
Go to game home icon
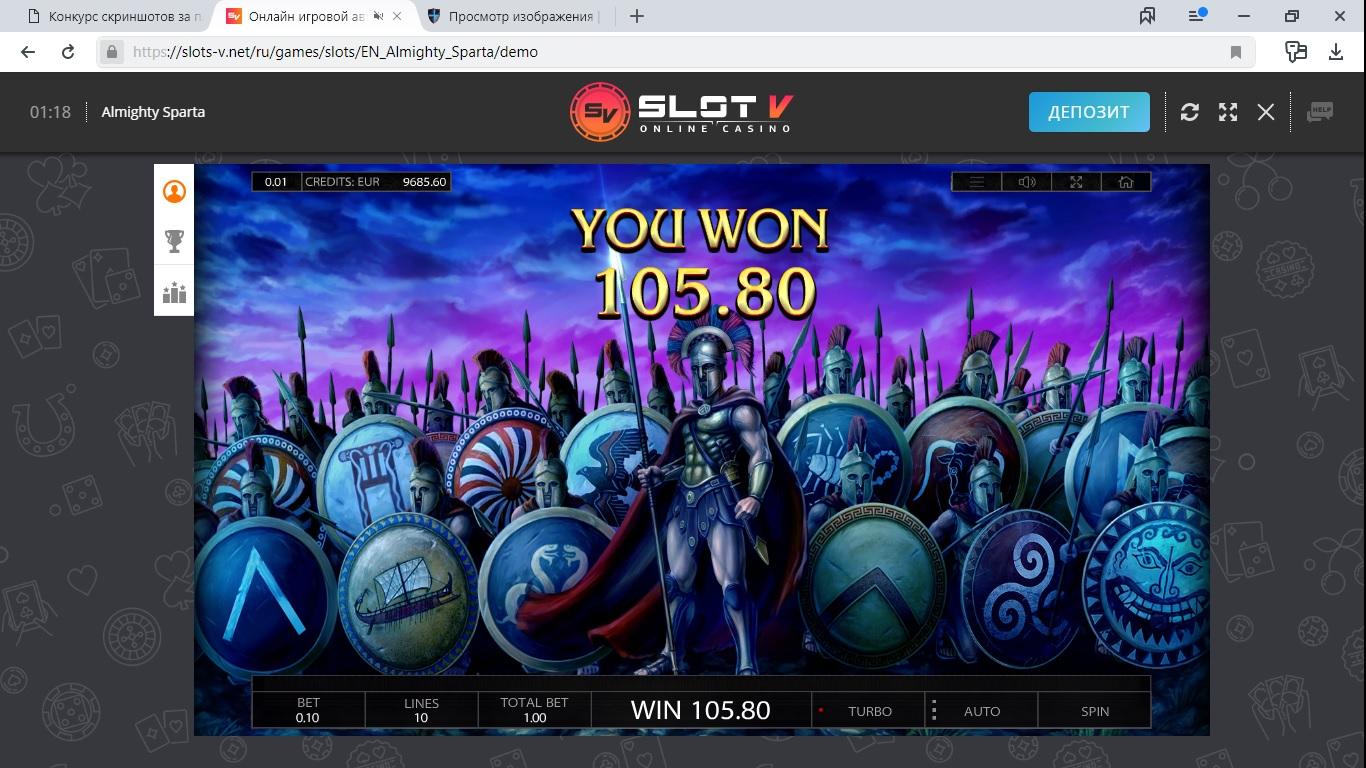click(1126, 182)
